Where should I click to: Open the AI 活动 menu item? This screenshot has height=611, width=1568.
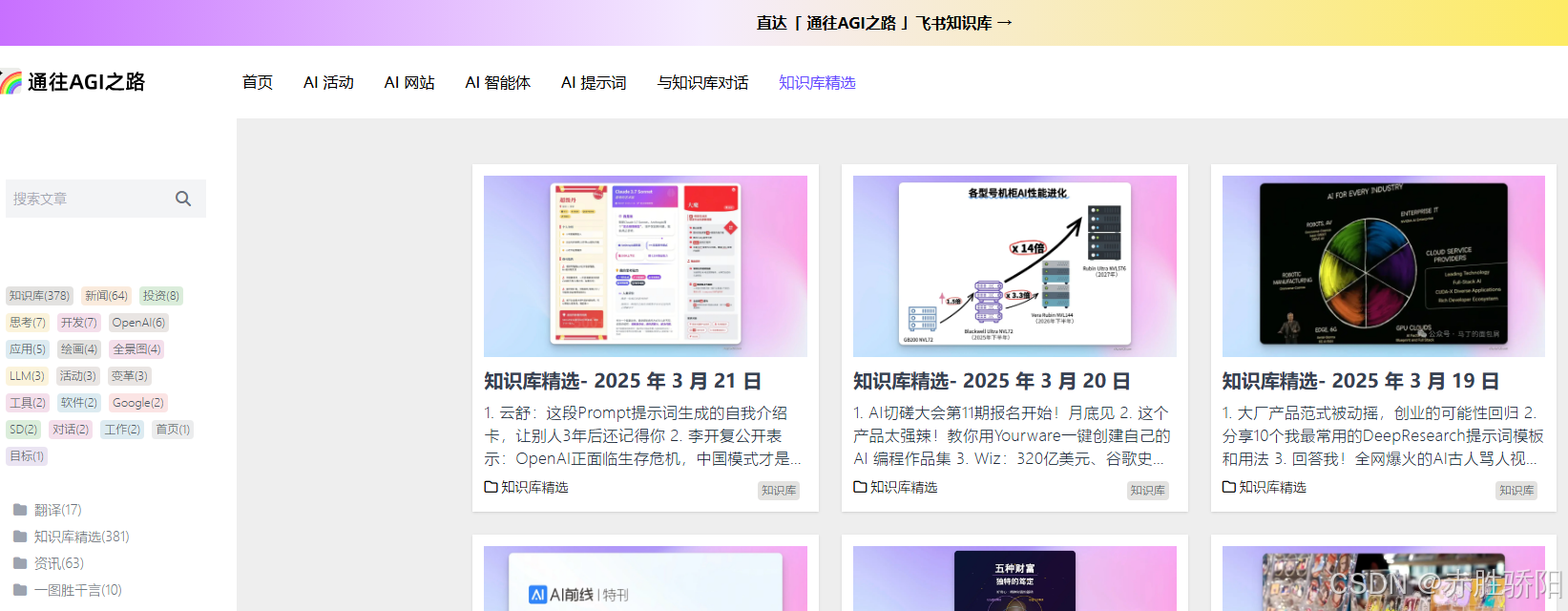[328, 83]
